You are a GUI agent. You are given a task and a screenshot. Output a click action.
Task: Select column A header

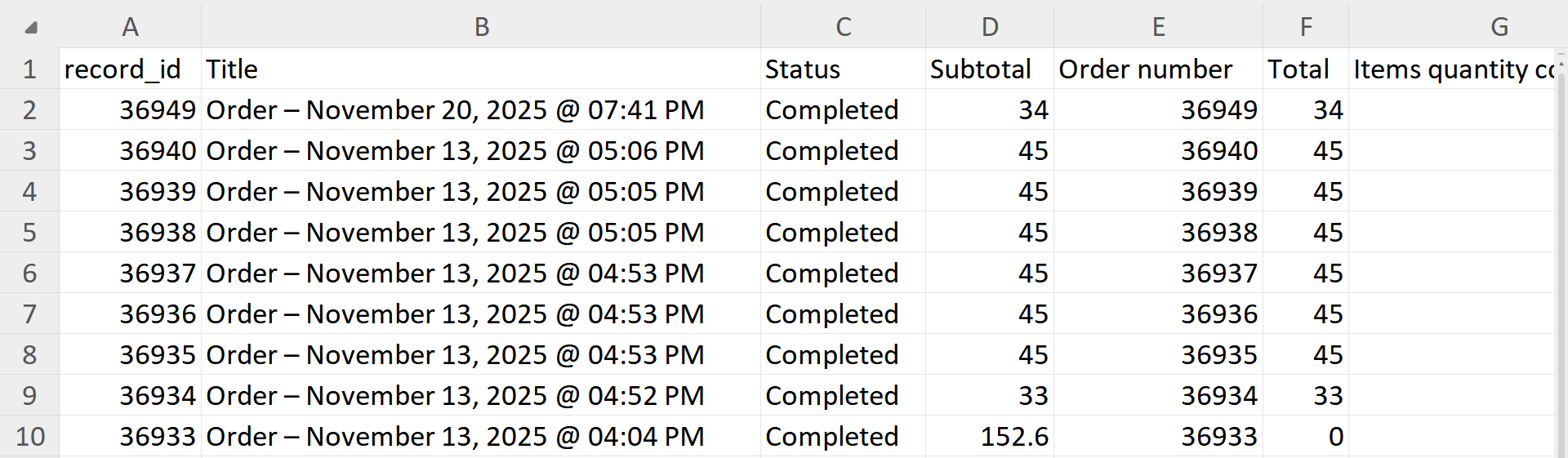(x=130, y=27)
